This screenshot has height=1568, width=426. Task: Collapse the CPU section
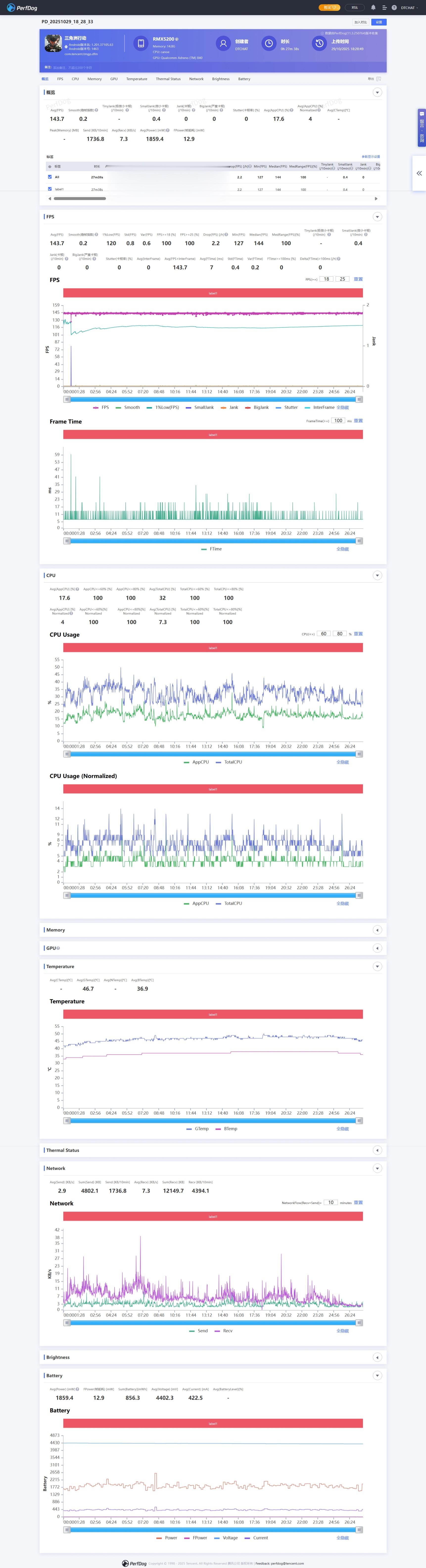point(377,575)
